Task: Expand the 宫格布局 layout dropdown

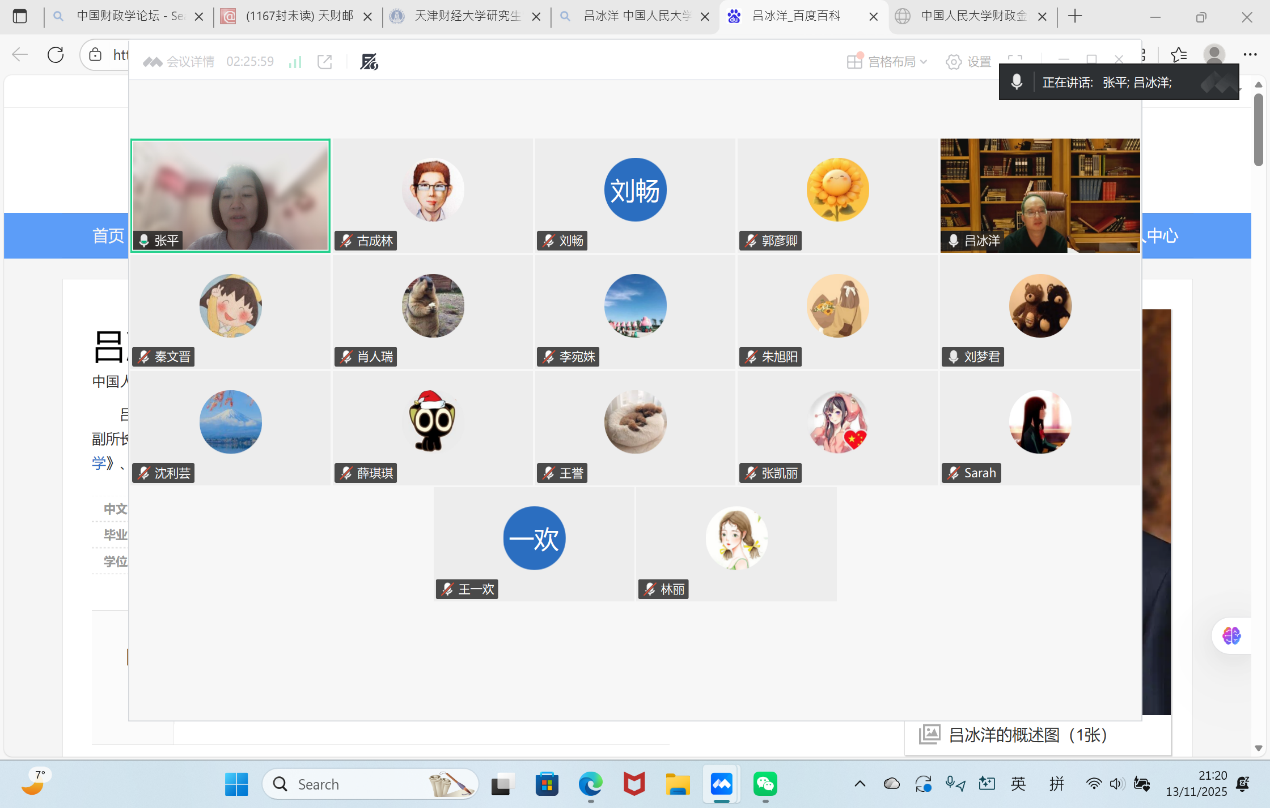Action: [887, 62]
